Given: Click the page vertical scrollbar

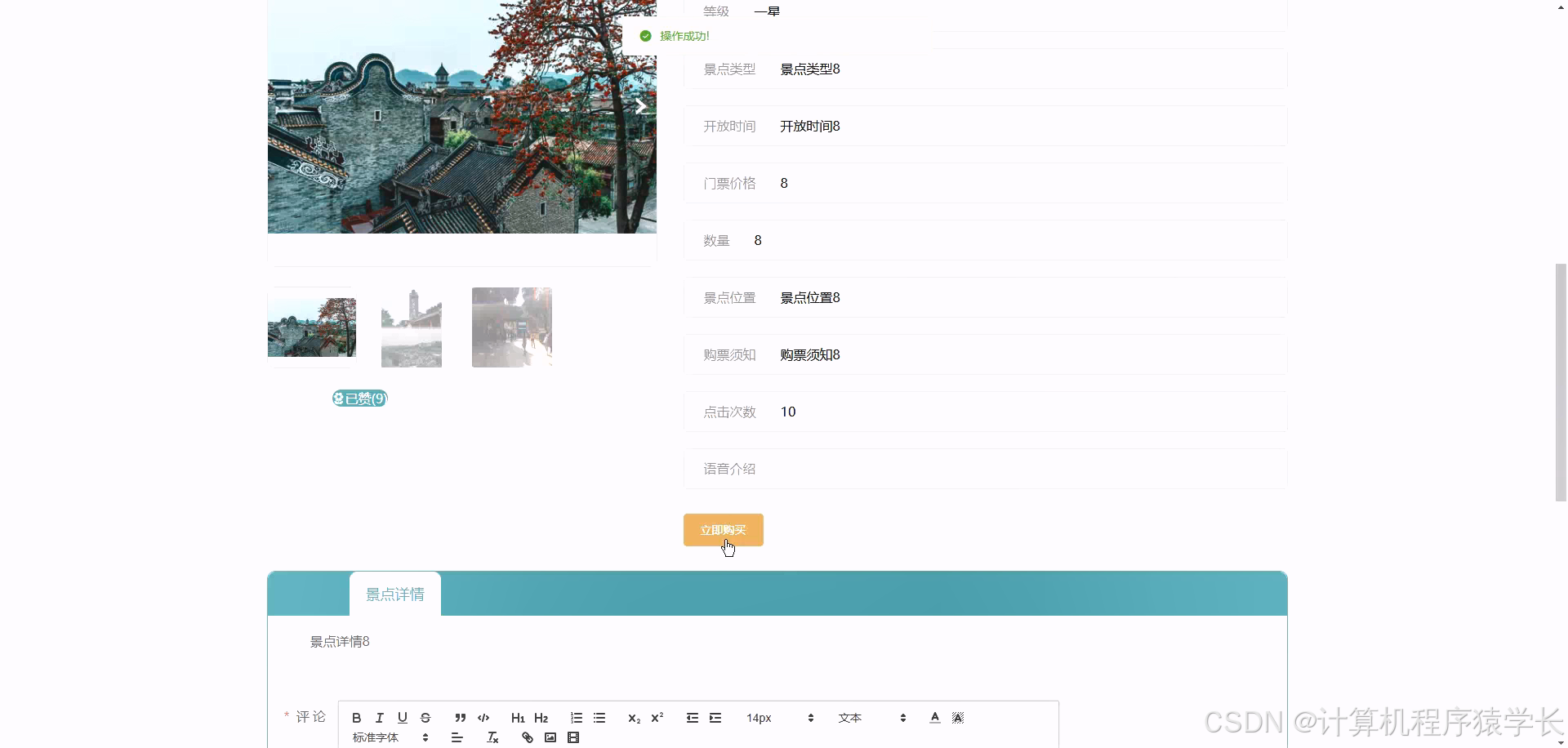Looking at the screenshot, I should [x=1561, y=382].
